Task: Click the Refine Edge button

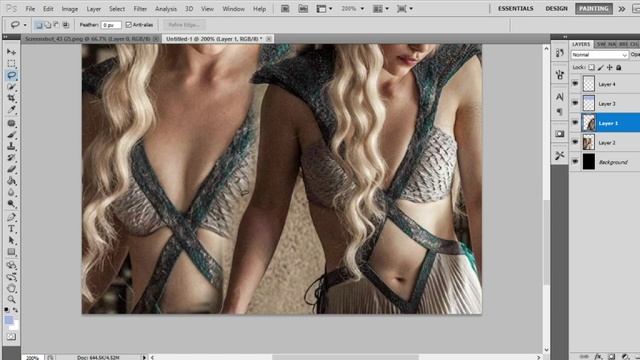Action: click(x=184, y=25)
